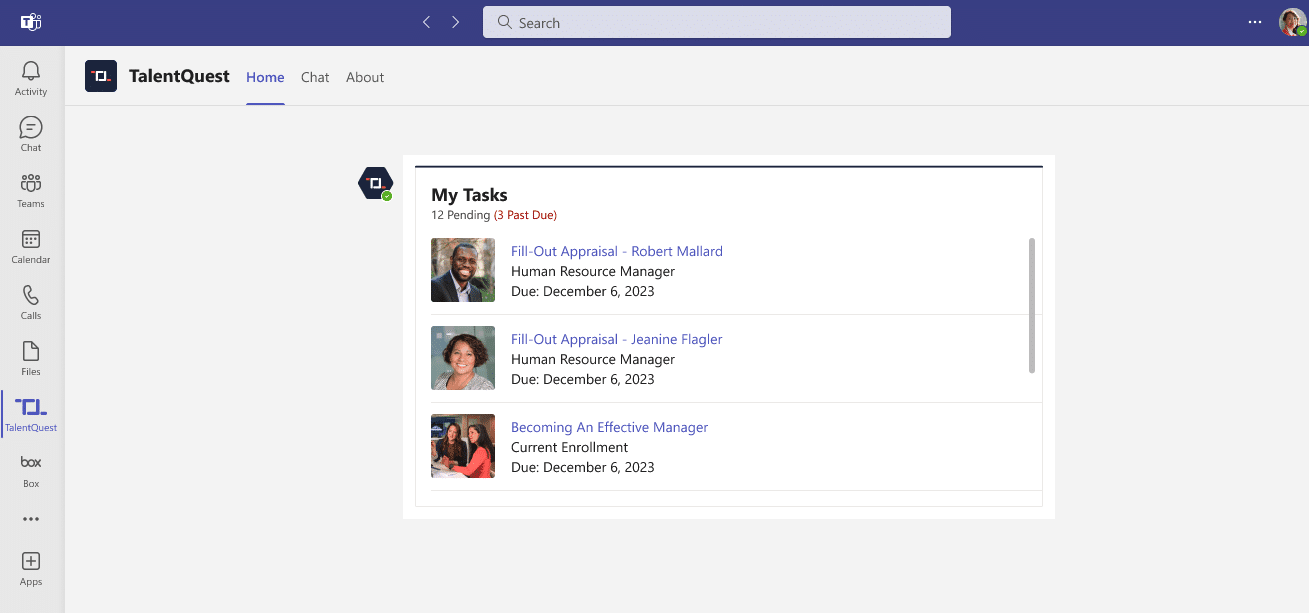Show more apps via sidebar ellipsis
The width and height of the screenshot is (1309, 613).
[31, 519]
